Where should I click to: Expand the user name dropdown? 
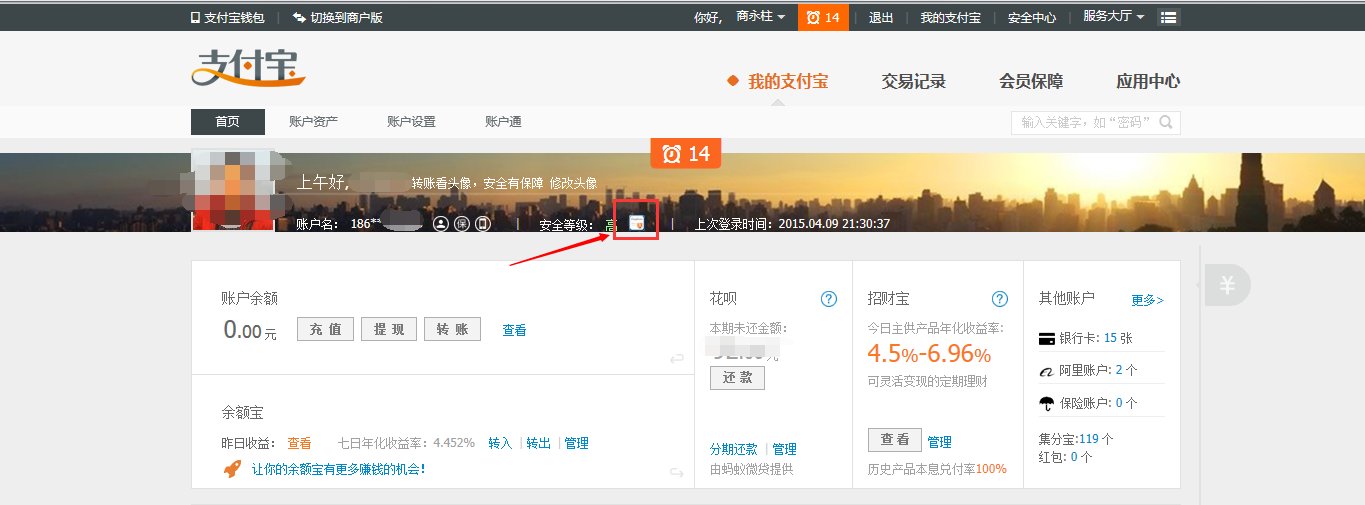[760, 17]
